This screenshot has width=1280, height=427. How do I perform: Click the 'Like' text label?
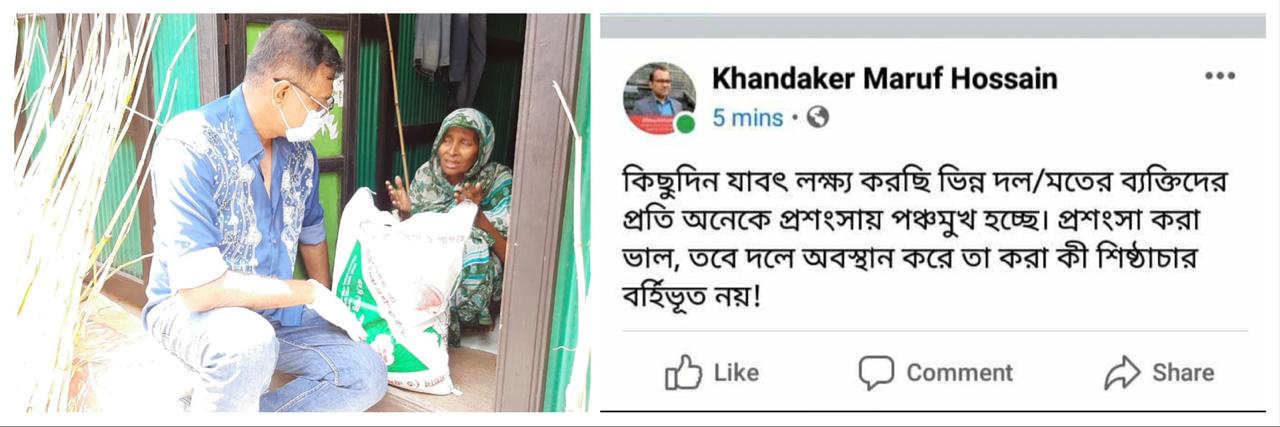(736, 373)
